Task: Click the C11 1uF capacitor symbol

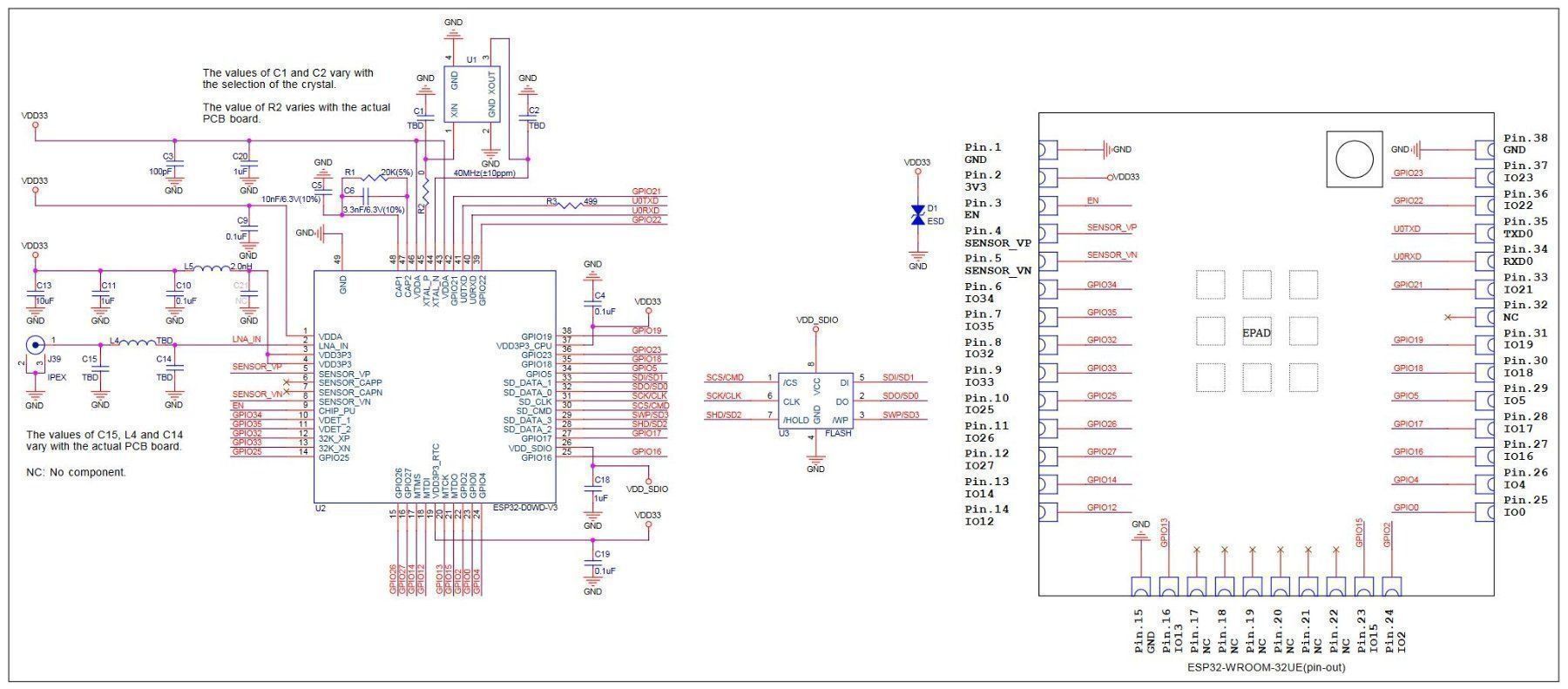Action: (100, 294)
